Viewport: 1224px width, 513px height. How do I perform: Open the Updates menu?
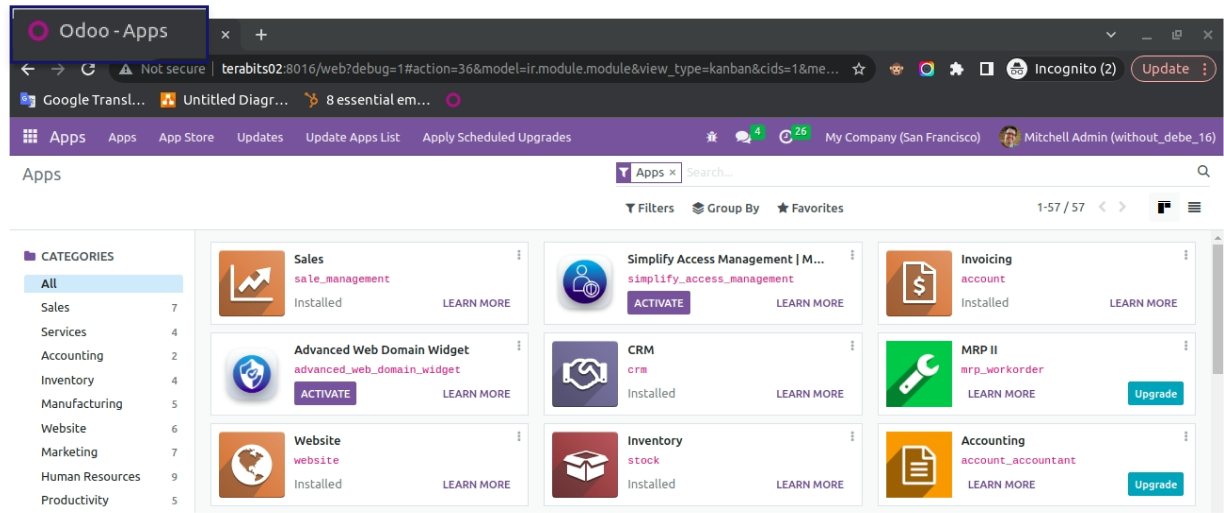coord(260,137)
